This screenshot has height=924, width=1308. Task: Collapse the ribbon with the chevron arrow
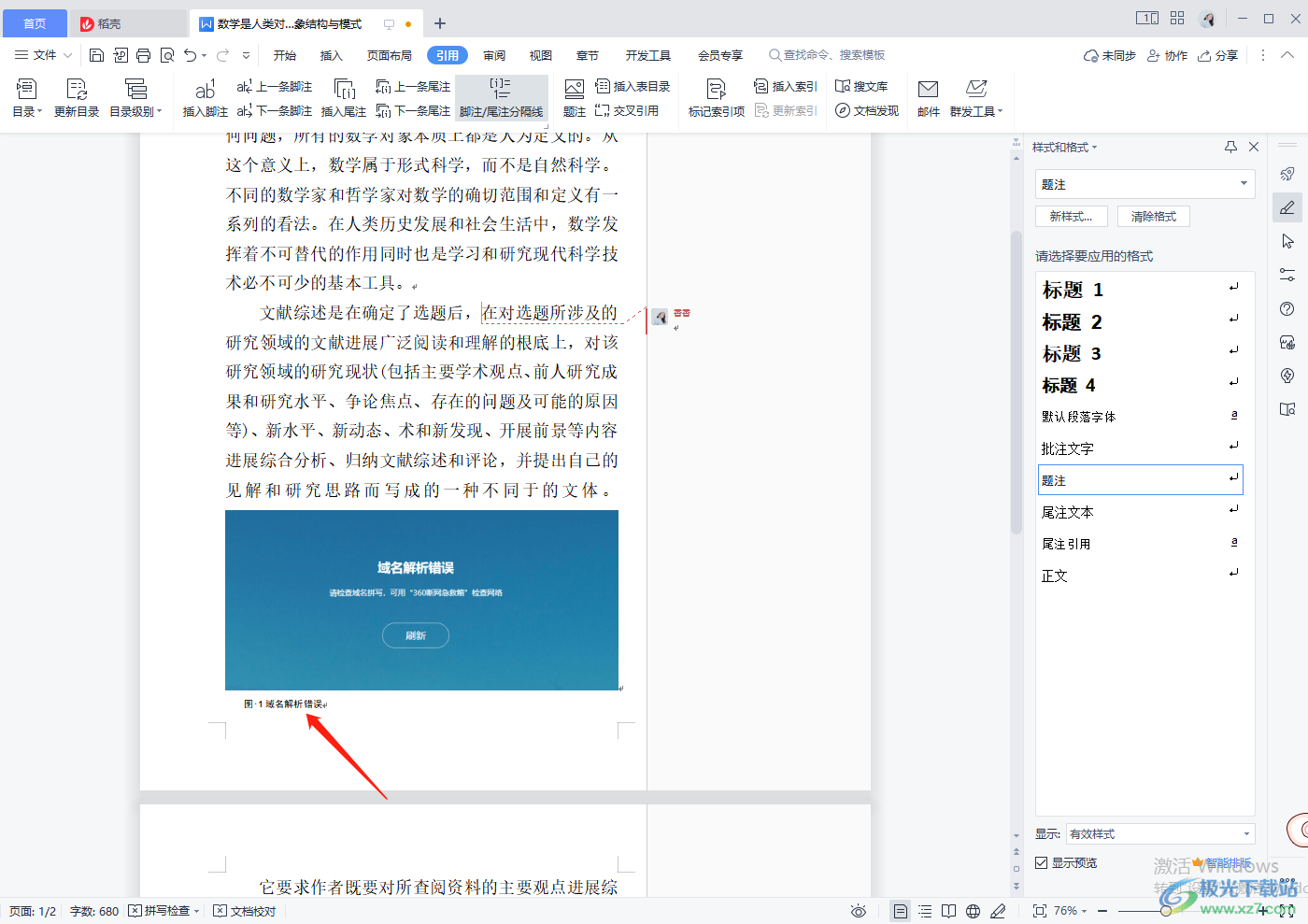pos(1287,55)
